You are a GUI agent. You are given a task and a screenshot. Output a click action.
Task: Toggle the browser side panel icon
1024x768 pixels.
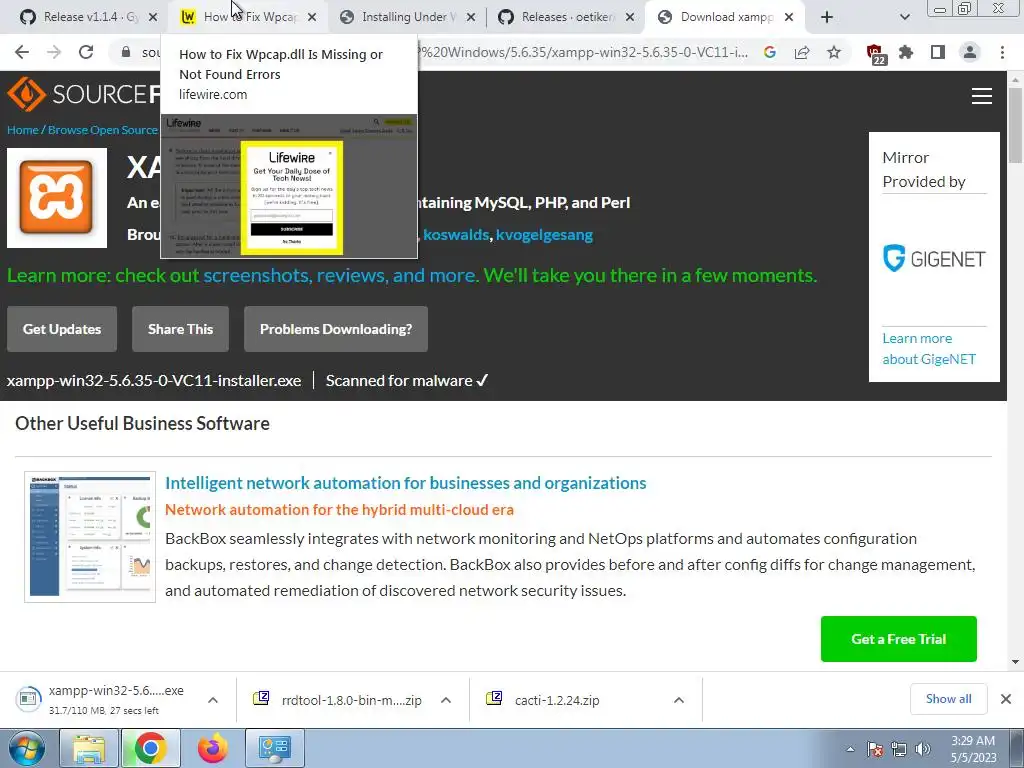coord(938,52)
